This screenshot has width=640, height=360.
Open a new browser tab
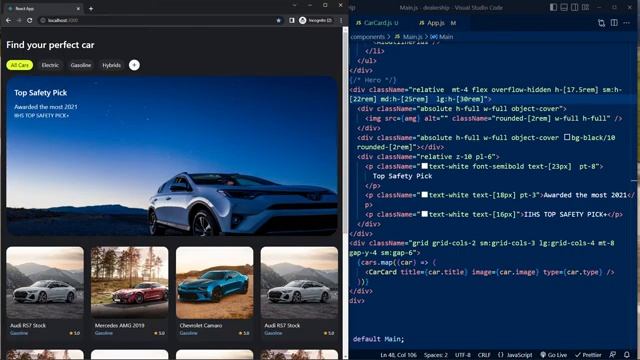coord(91,8)
